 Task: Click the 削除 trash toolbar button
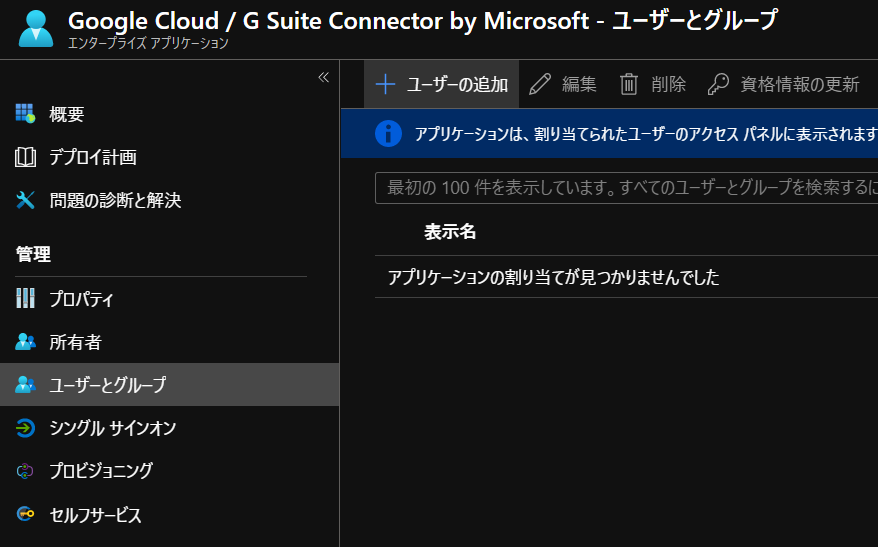[652, 85]
